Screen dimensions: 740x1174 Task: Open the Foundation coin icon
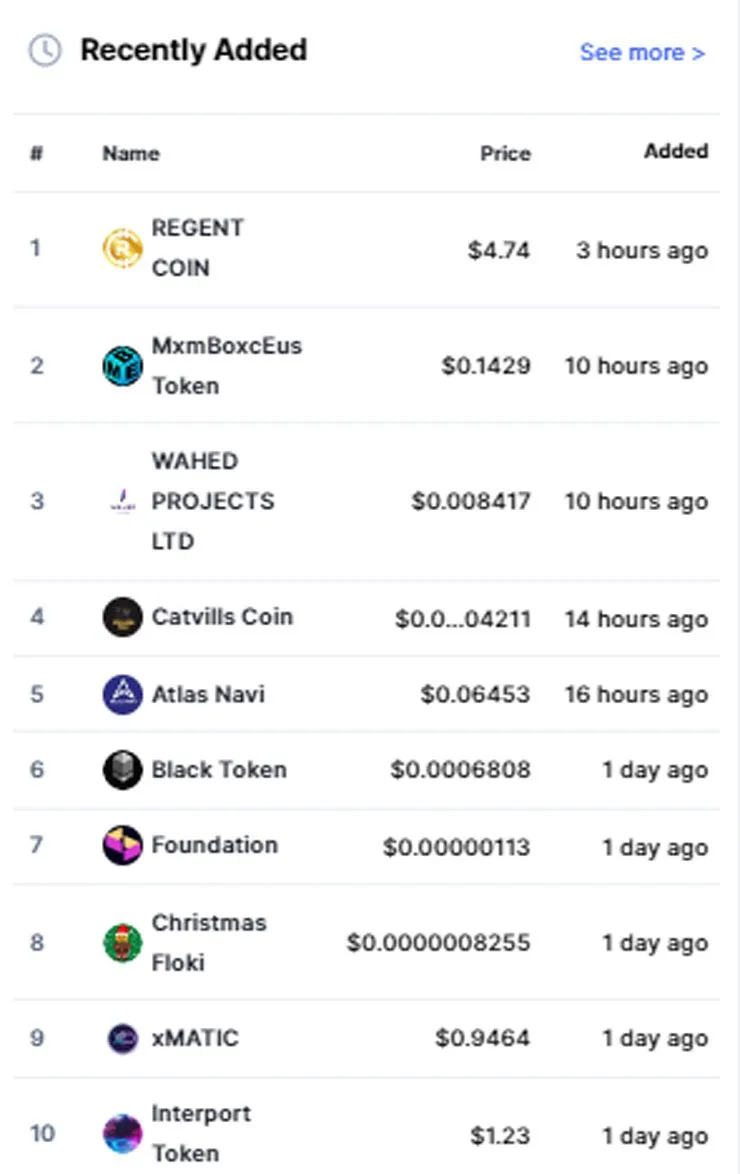pos(122,845)
